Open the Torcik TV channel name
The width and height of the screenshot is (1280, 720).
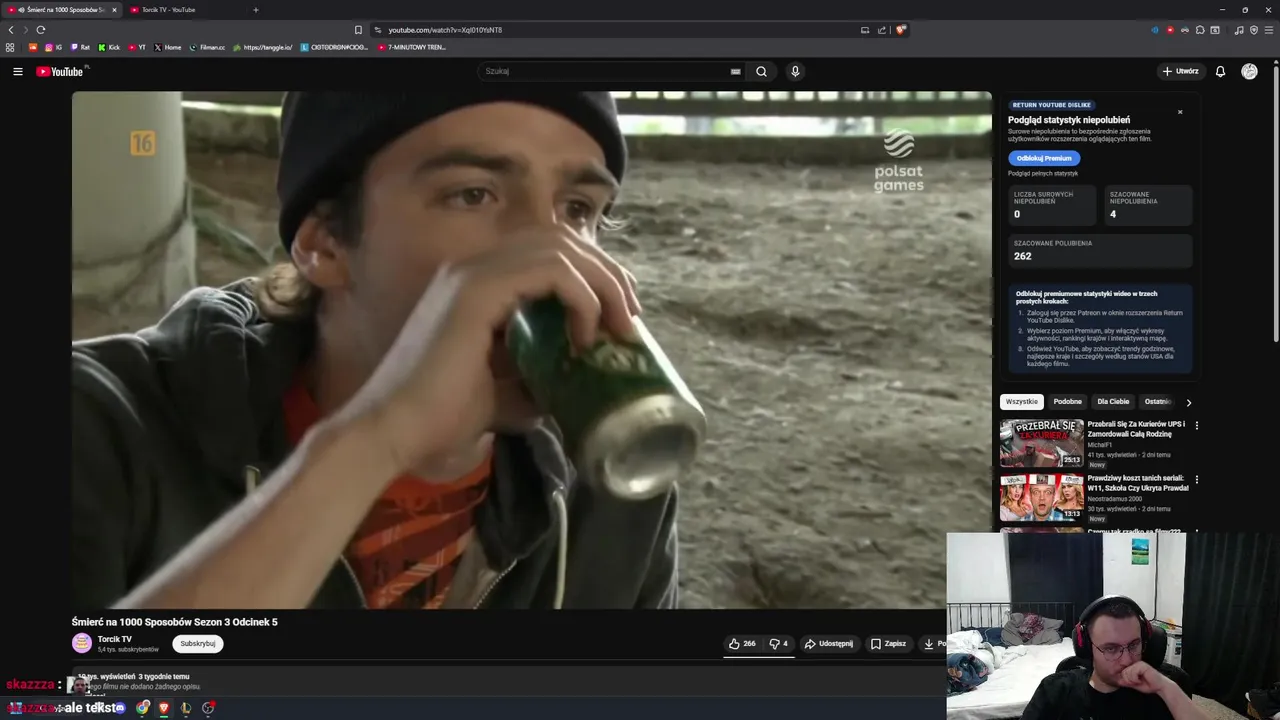114,639
